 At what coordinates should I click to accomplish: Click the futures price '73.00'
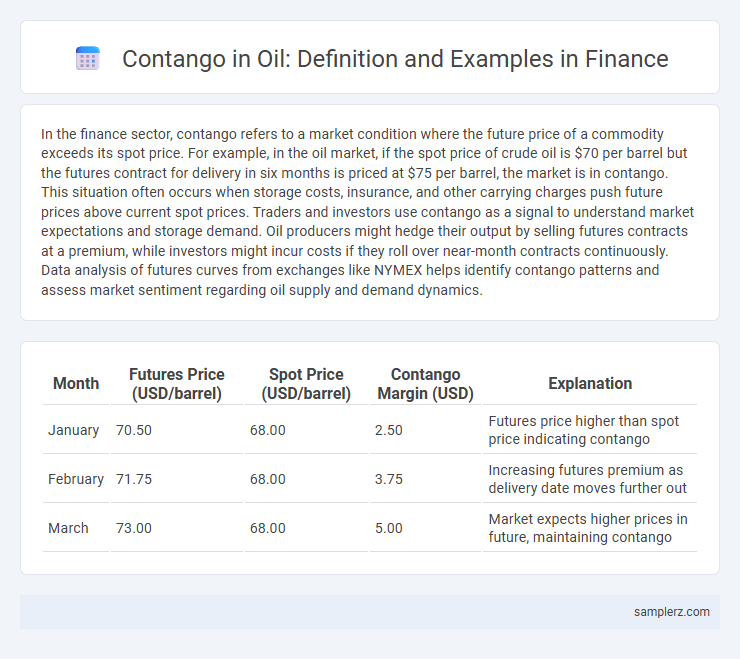(134, 528)
